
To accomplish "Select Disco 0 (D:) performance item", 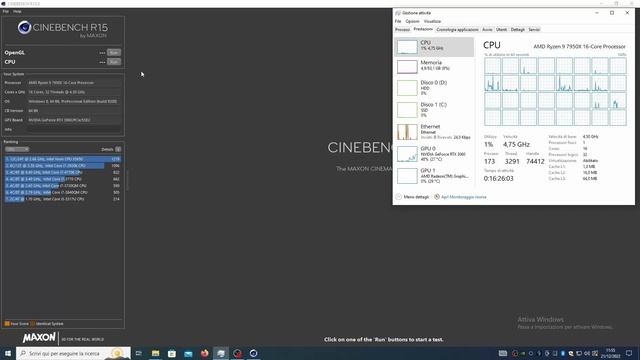I will [x=434, y=88].
